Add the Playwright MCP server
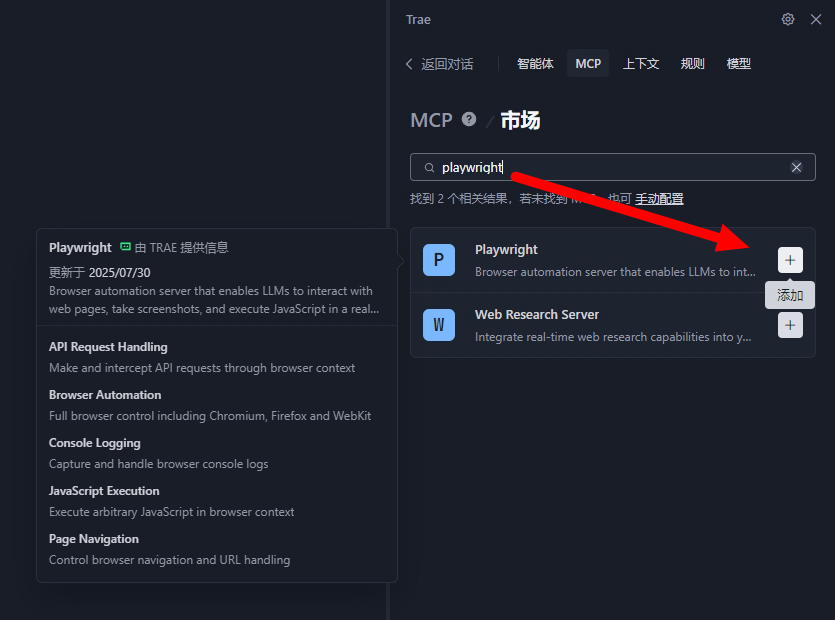The width and height of the screenshot is (835, 620). pos(790,260)
